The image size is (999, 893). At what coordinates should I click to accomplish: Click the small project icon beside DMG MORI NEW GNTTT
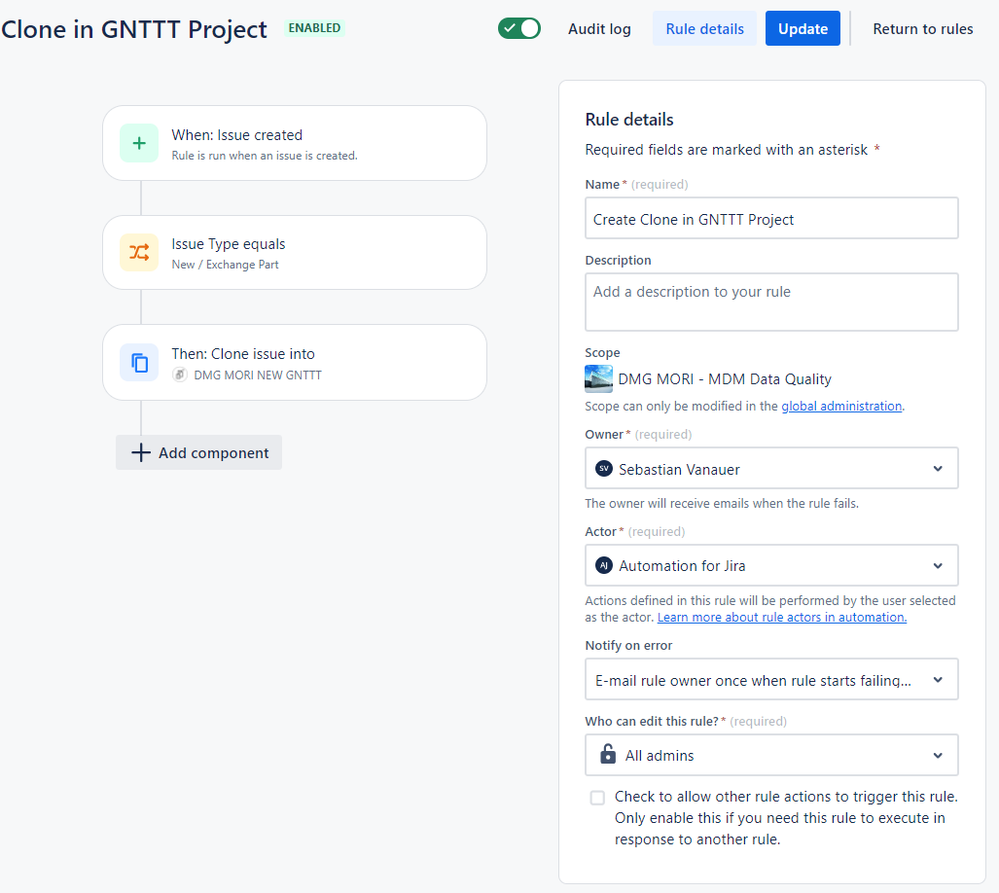coord(180,375)
